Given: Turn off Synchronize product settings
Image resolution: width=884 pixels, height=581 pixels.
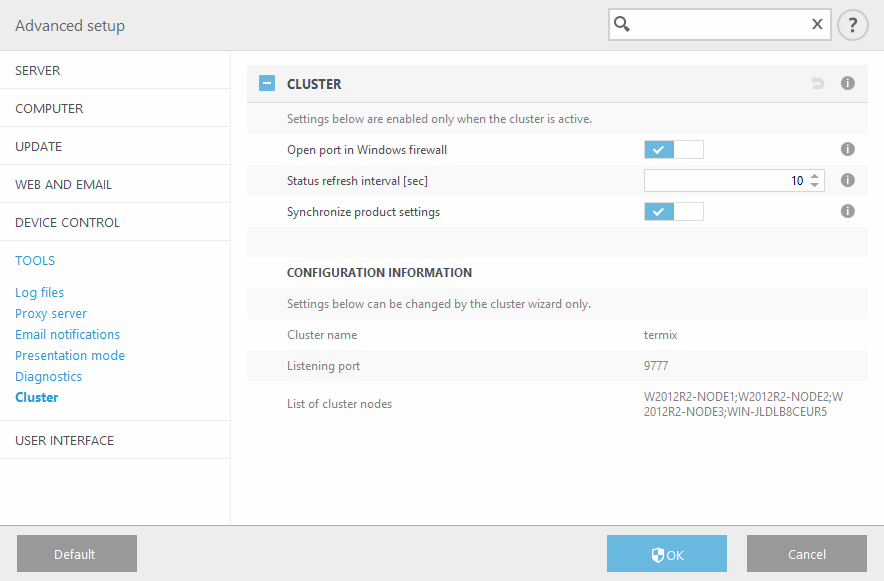Looking at the screenshot, I should coord(672,211).
